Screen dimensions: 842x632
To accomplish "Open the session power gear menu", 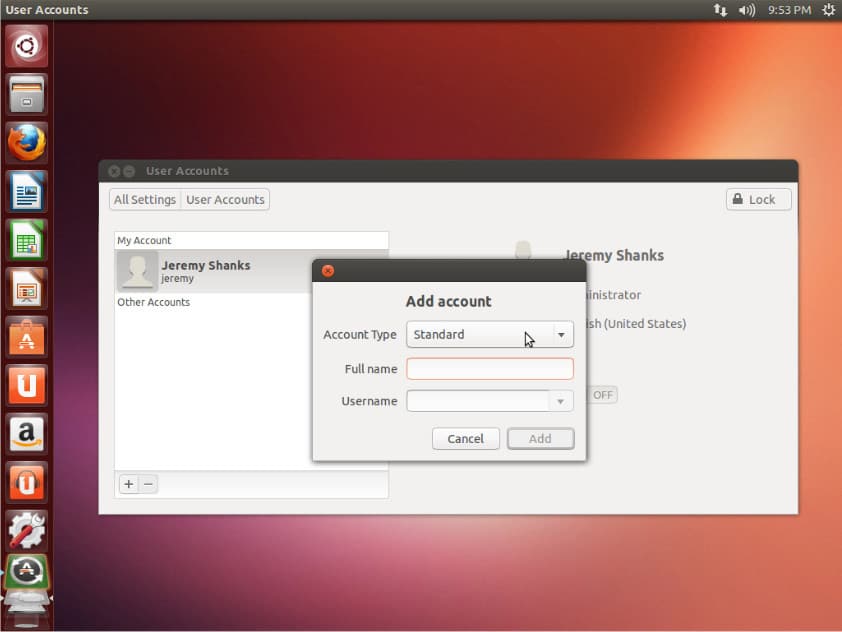I will [x=829, y=10].
